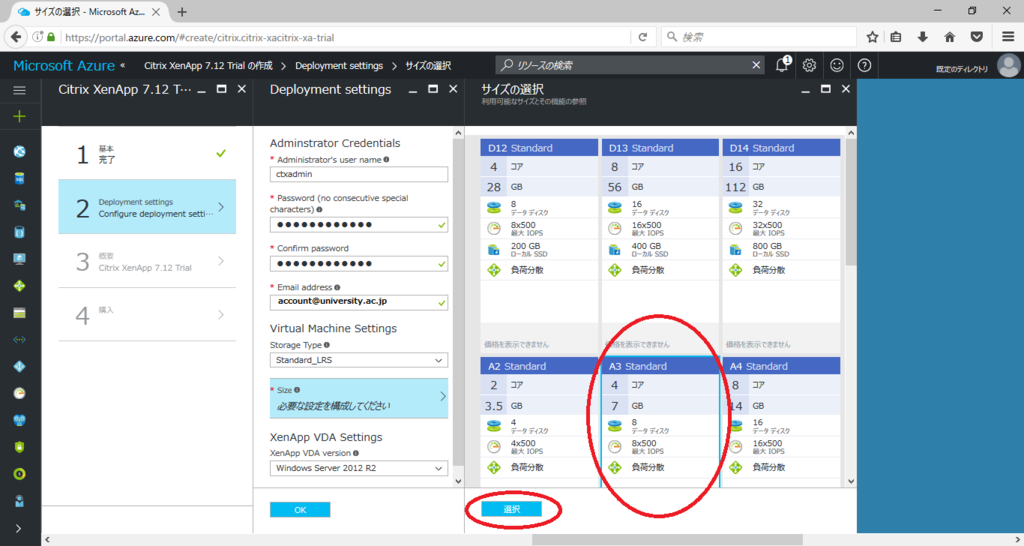
Task: Open XenApp VDA version dropdown
Action: click(x=359, y=468)
